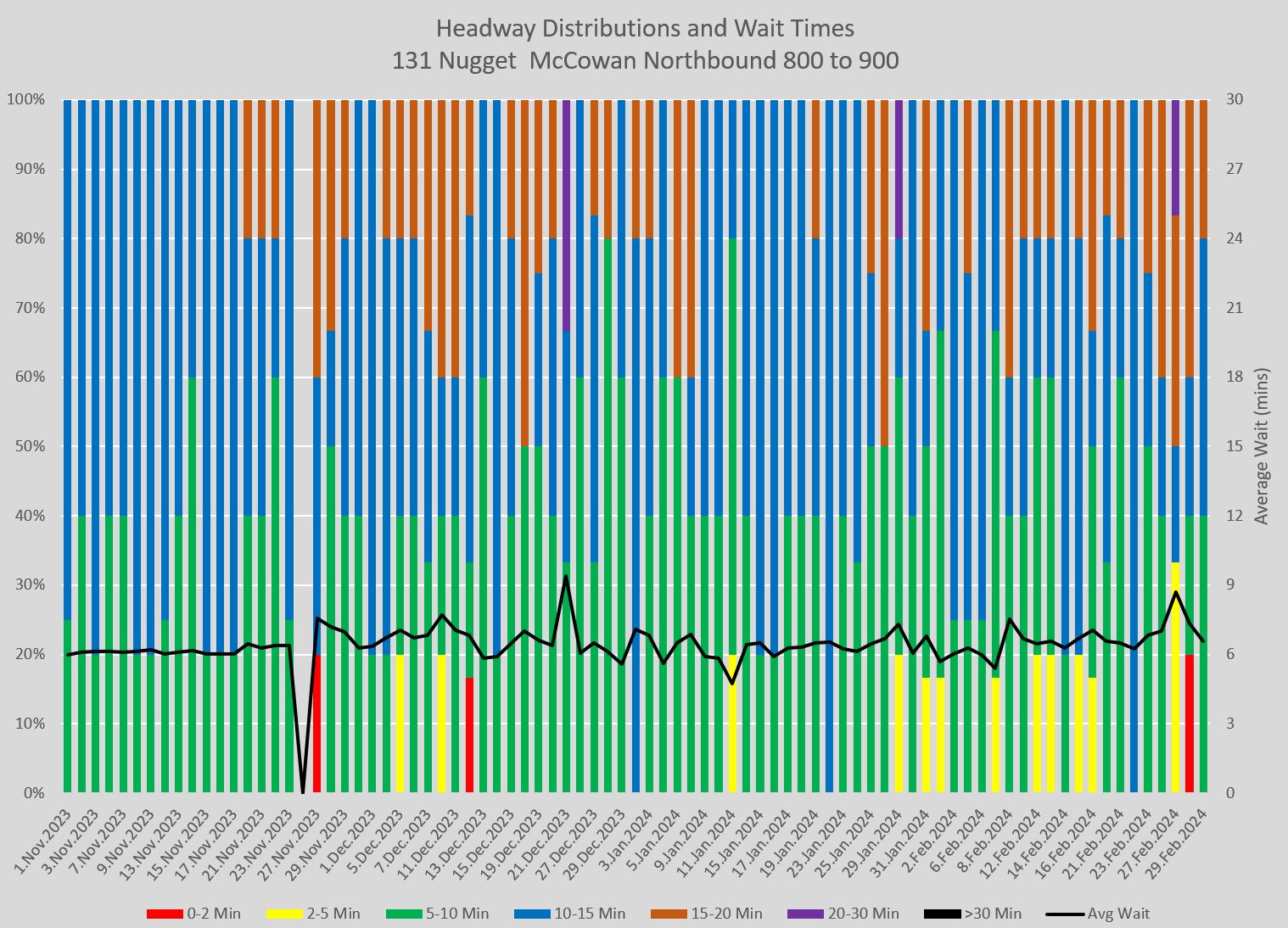The width and height of the screenshot is (1288, 928).
Task: Click the orange 15-20 Min legend swatch
Action: point(668,914)
